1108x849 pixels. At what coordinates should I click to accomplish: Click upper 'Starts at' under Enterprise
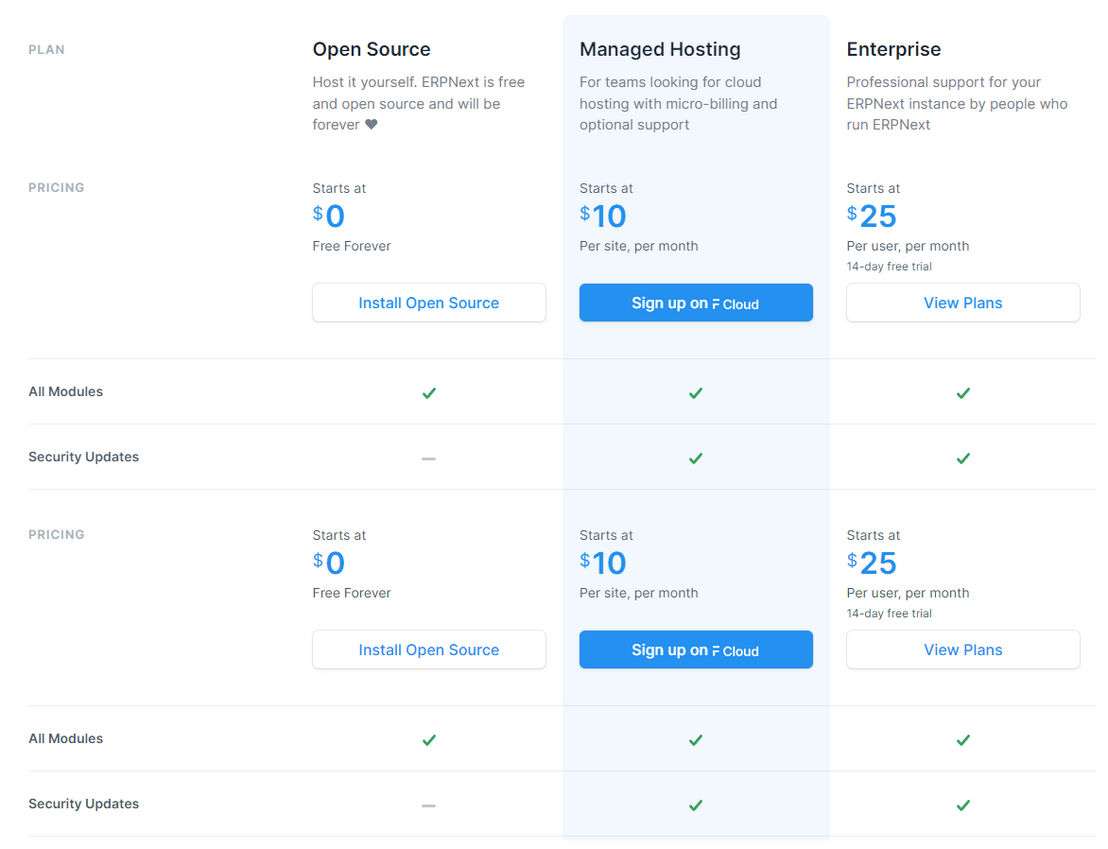point(873,188)
